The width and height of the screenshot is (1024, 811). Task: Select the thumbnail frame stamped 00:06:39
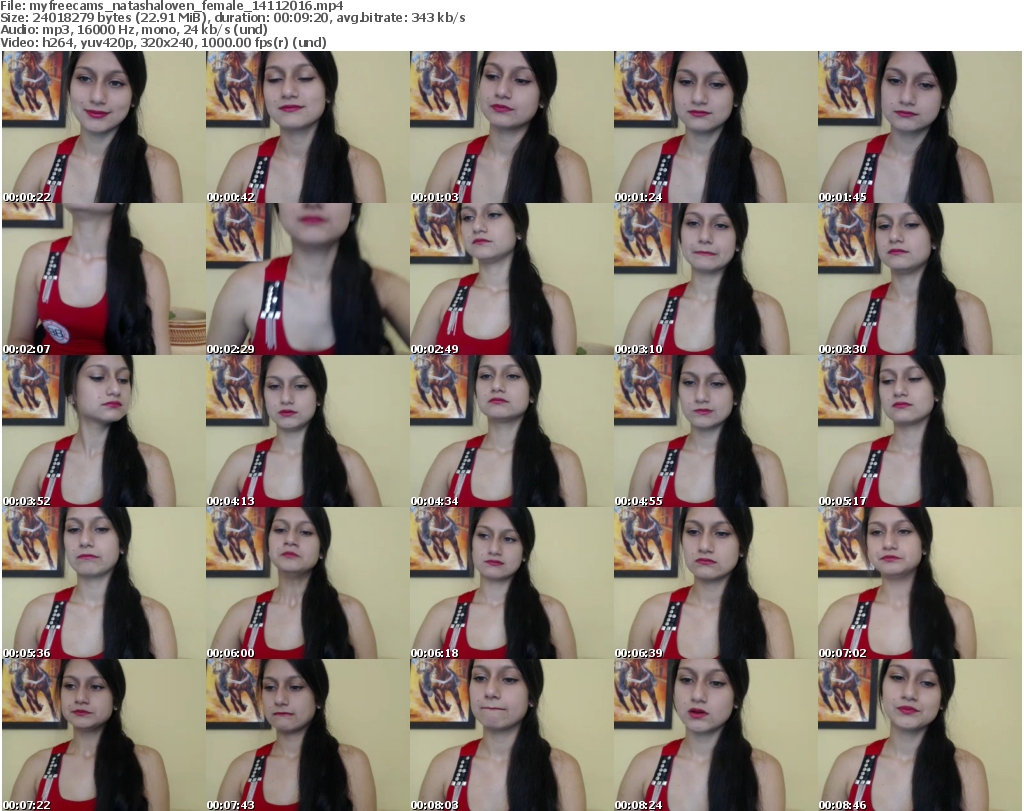[715, 583]
